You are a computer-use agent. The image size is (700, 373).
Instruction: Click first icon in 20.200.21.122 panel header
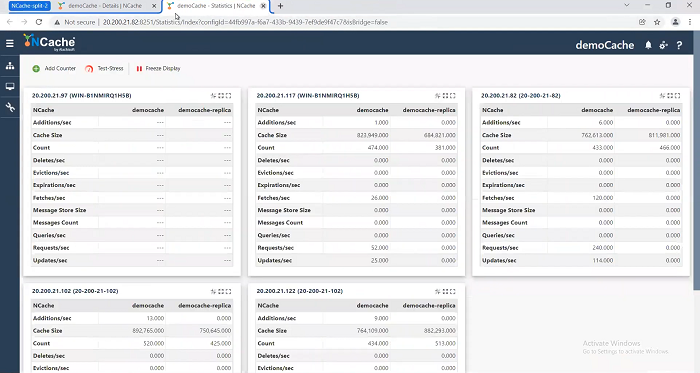coord(438,291)
